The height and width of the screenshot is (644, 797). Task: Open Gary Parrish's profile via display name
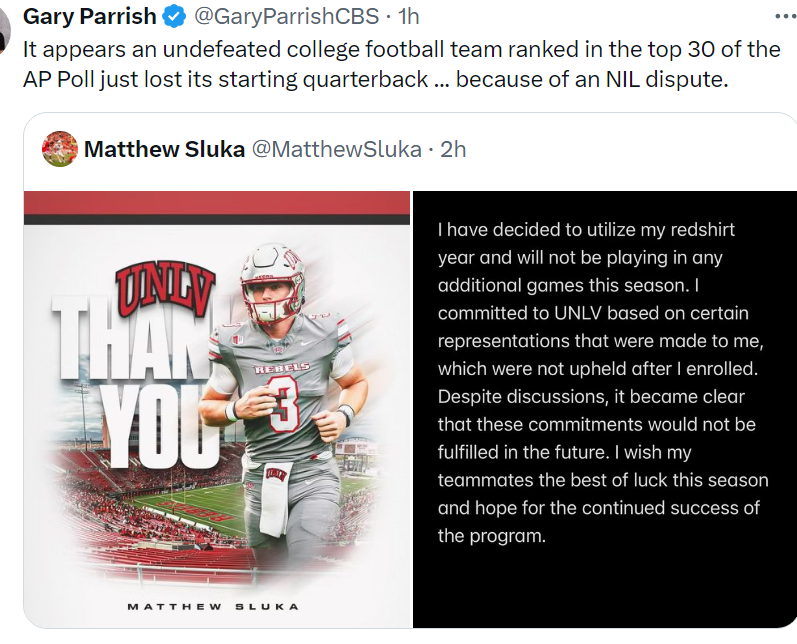pyautogui.click(x=89, y=17)
